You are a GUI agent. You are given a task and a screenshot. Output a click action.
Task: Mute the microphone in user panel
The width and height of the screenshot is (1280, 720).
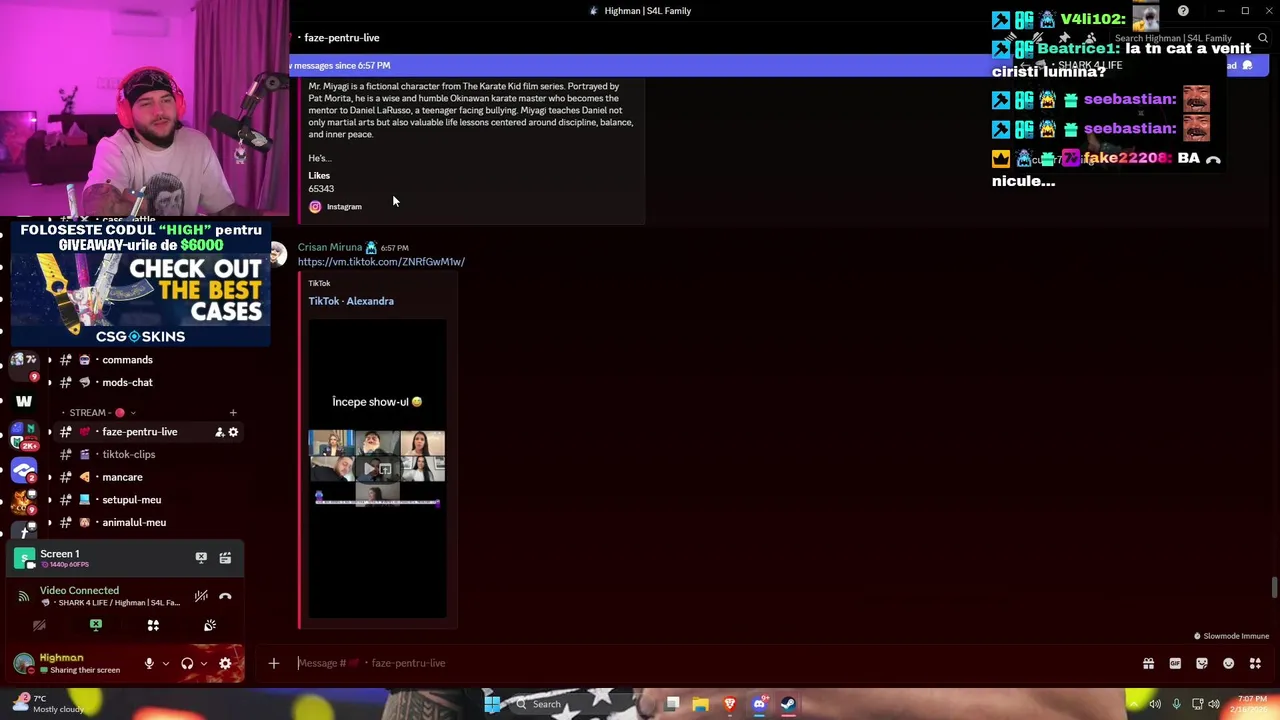149,663
